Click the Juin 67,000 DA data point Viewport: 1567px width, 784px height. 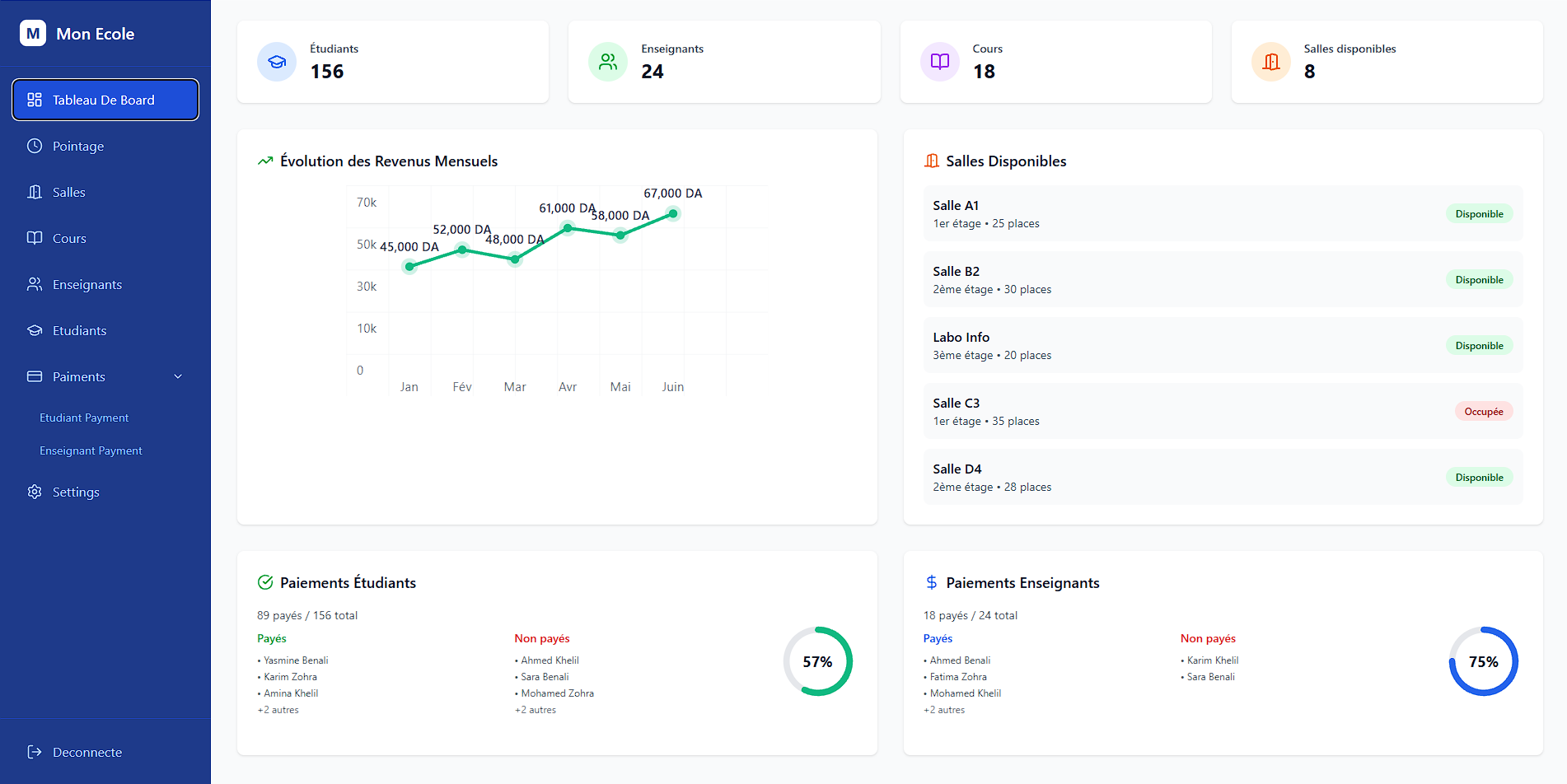coord(673,213)
